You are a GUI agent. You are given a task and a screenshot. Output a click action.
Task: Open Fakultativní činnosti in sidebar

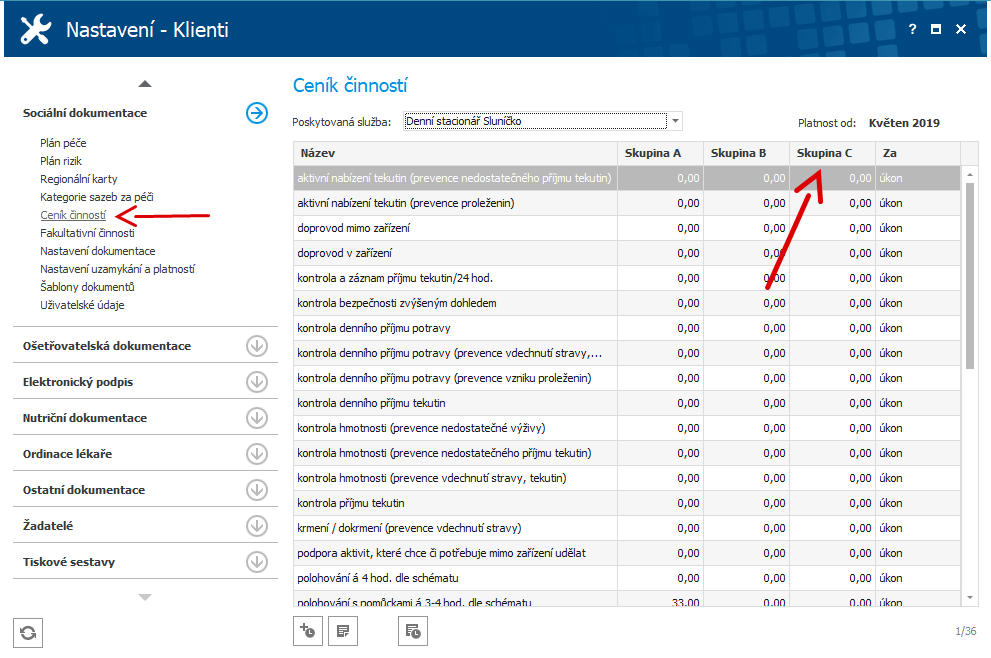click(87, 233)
